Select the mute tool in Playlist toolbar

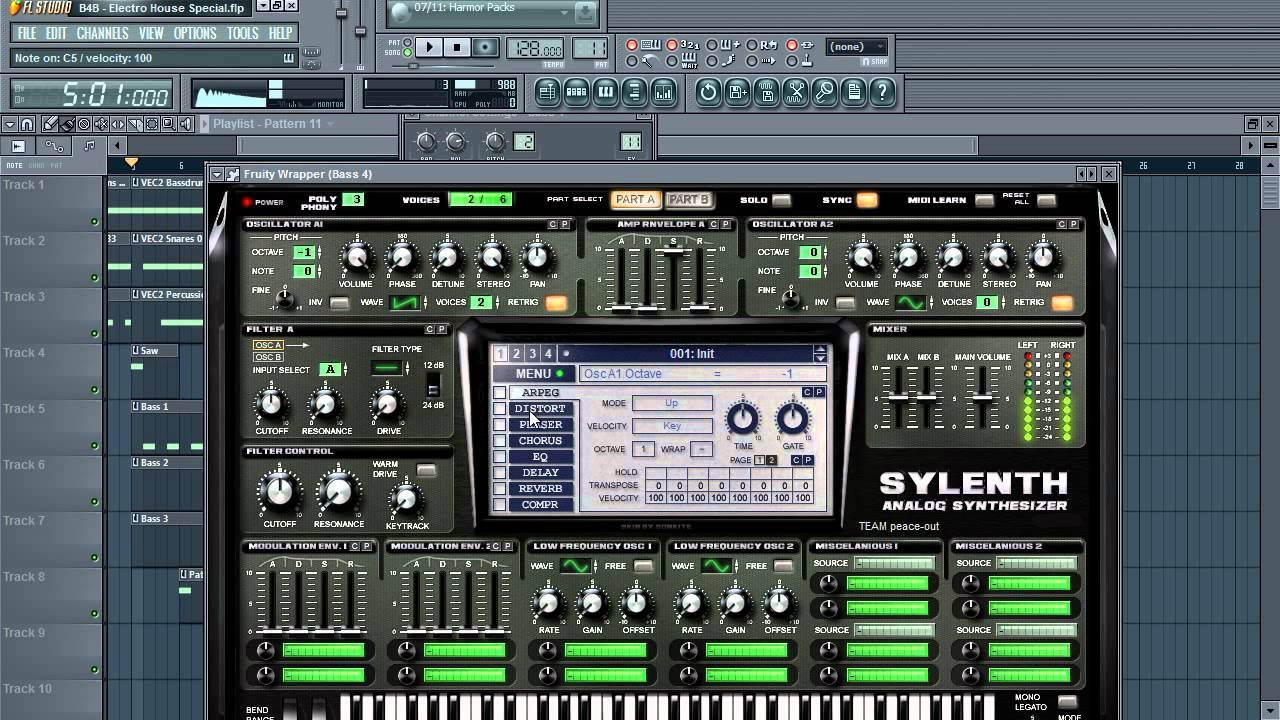101,124
